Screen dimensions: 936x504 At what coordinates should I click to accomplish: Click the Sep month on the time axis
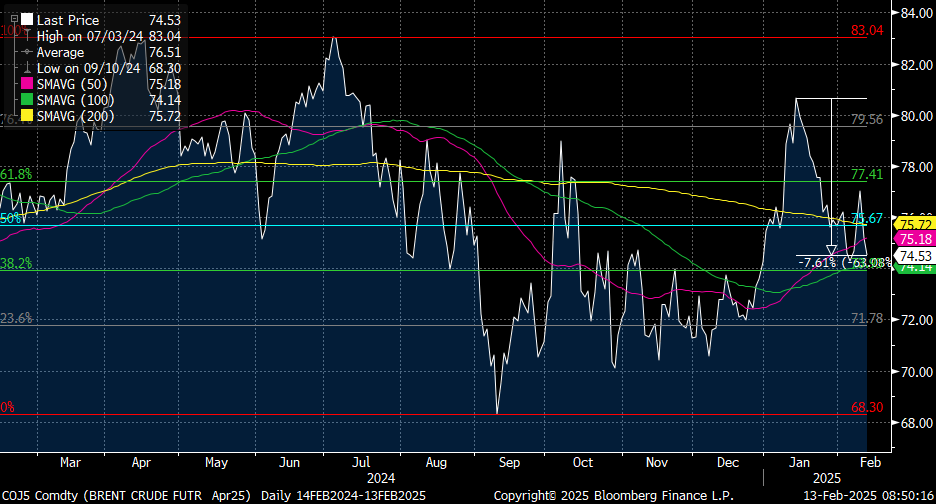pyautogui.click(x=510, y=463)
